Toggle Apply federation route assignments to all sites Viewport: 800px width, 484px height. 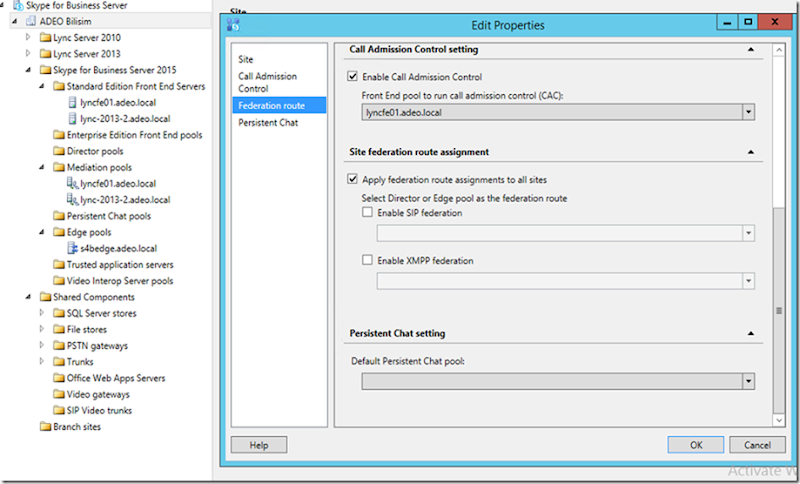point(352,179)
